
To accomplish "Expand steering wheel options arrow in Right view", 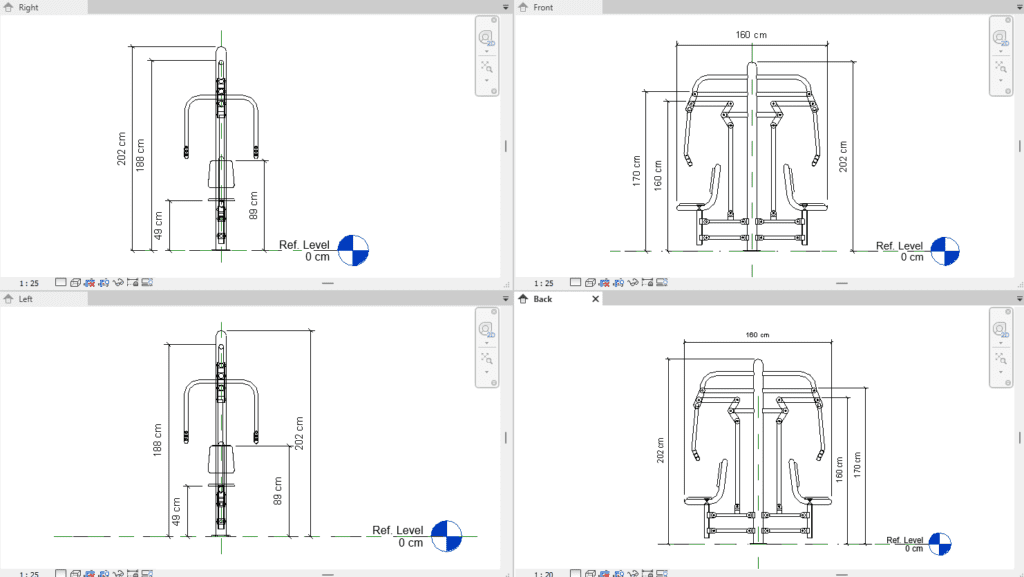I will click(x=487, y=51).
